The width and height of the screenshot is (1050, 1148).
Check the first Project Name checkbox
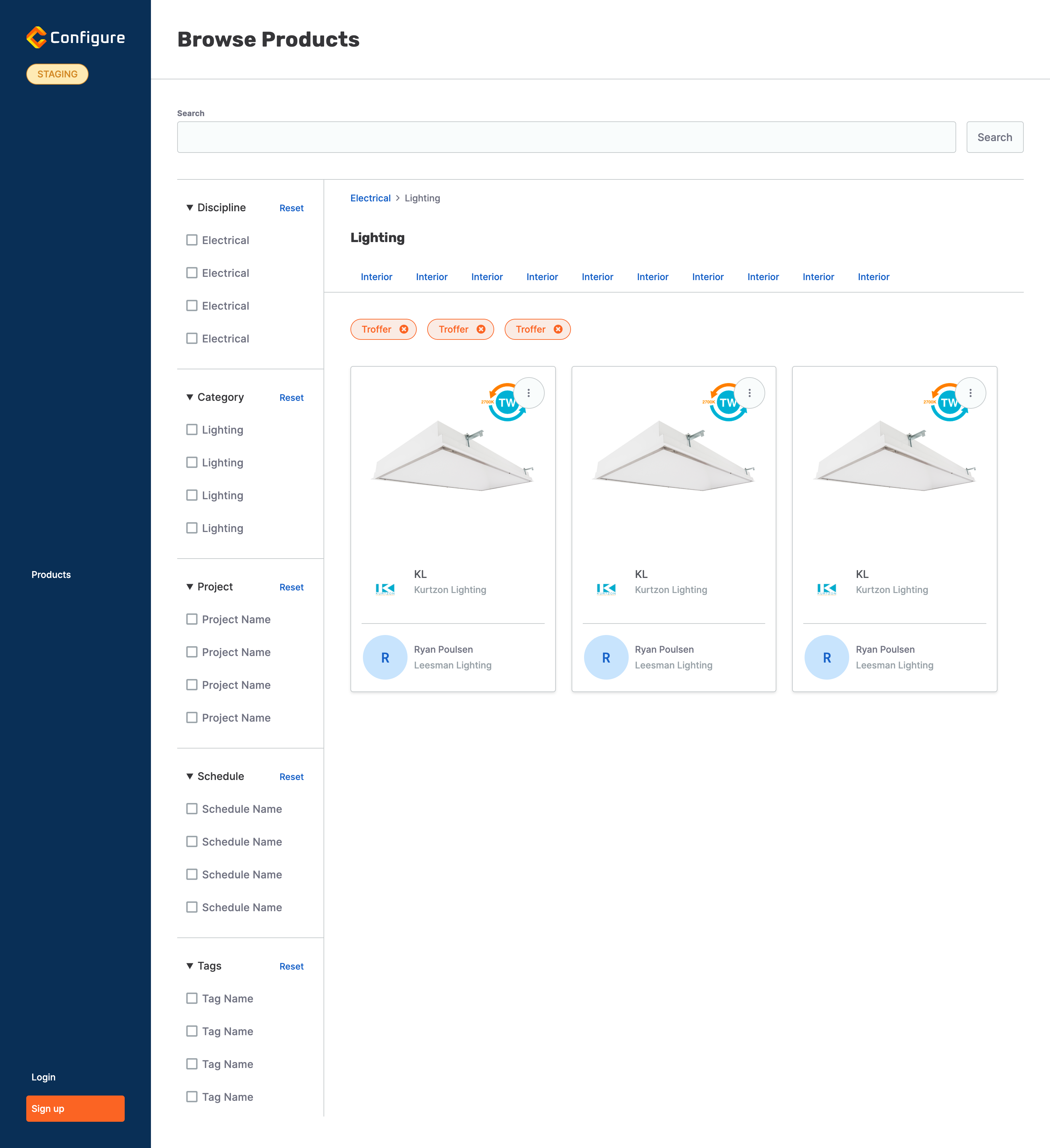click(192, 620)
